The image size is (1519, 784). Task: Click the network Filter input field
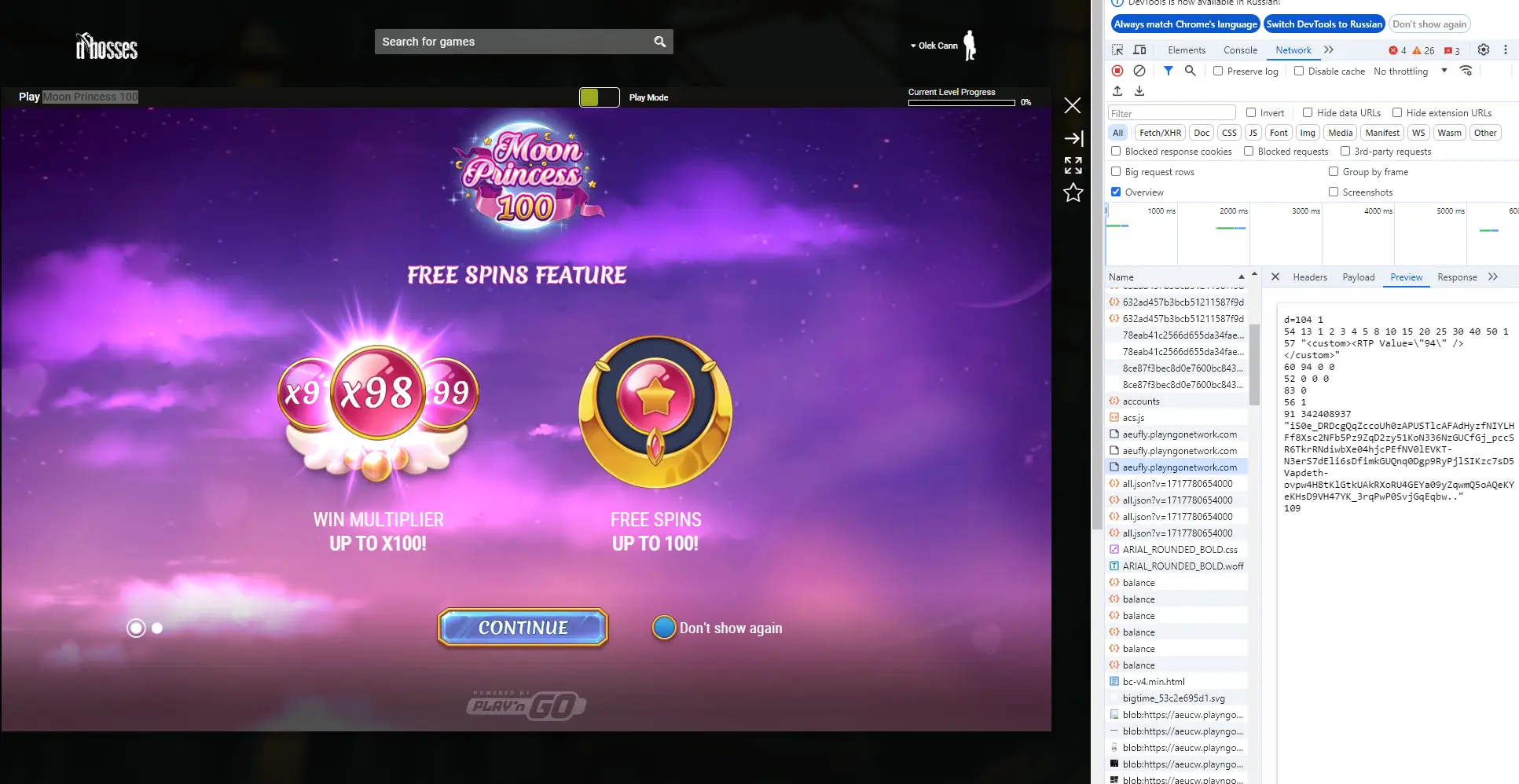pos(1172,113)
